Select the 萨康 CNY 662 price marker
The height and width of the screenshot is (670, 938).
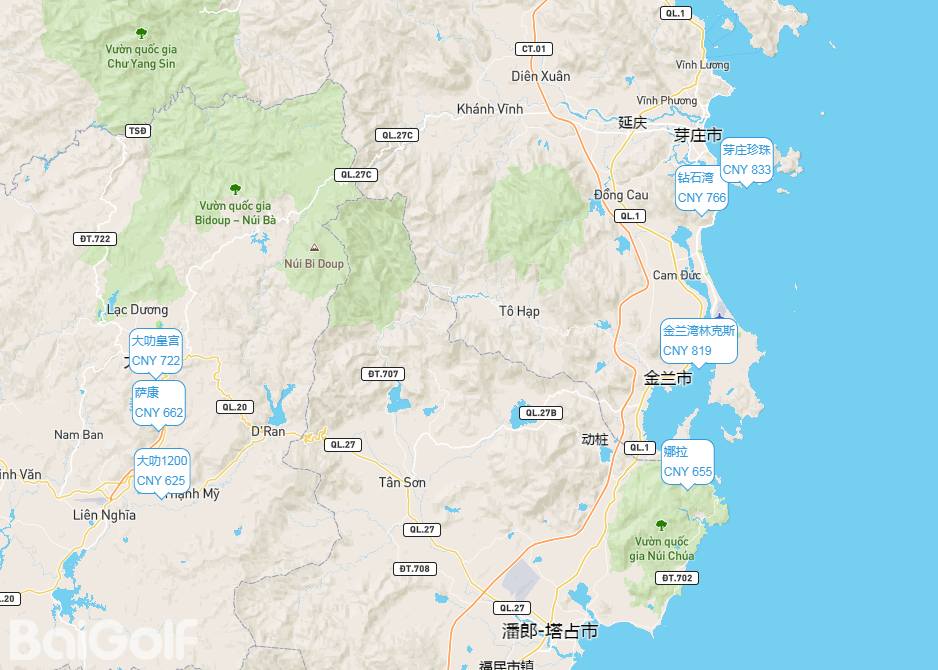(x=159, y=403)
